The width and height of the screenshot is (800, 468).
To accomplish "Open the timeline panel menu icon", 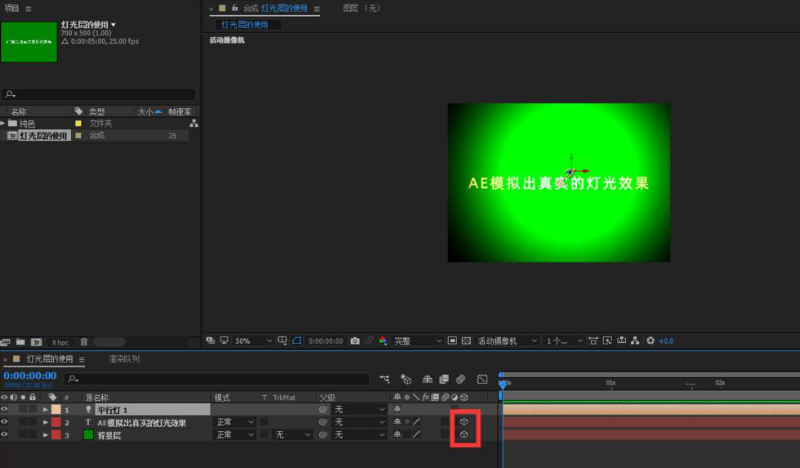I will tap(82, 360).
